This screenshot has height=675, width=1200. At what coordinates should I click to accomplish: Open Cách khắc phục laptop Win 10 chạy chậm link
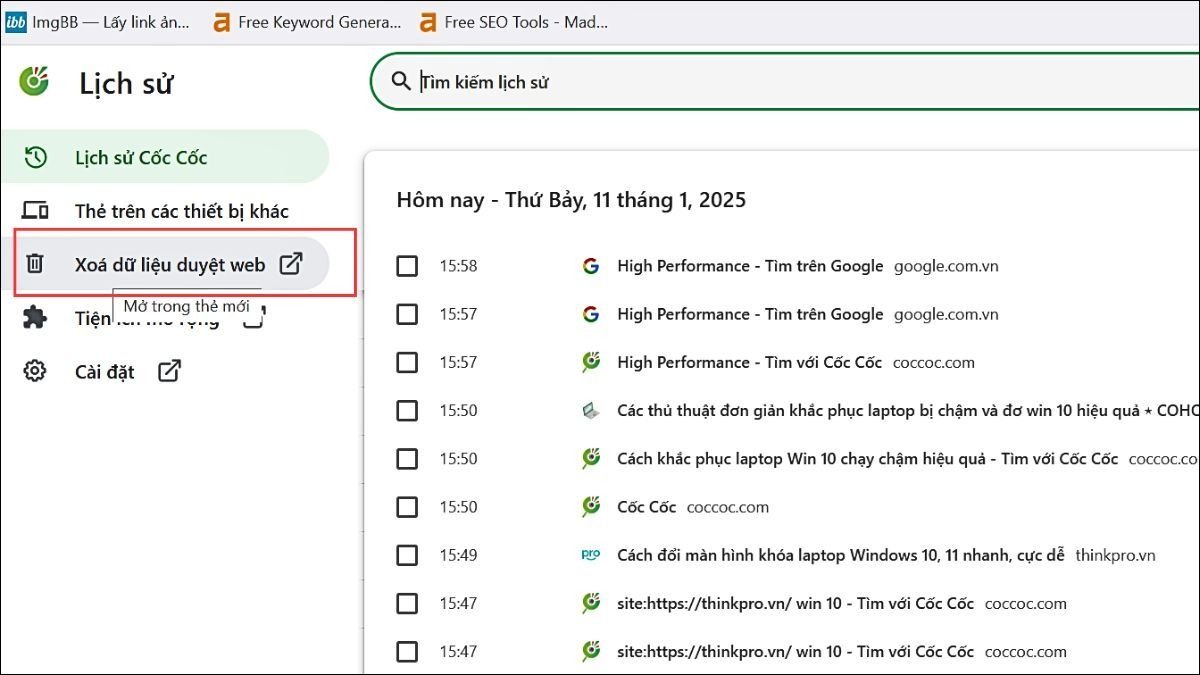pyautogui.click(x=867, y=458)
